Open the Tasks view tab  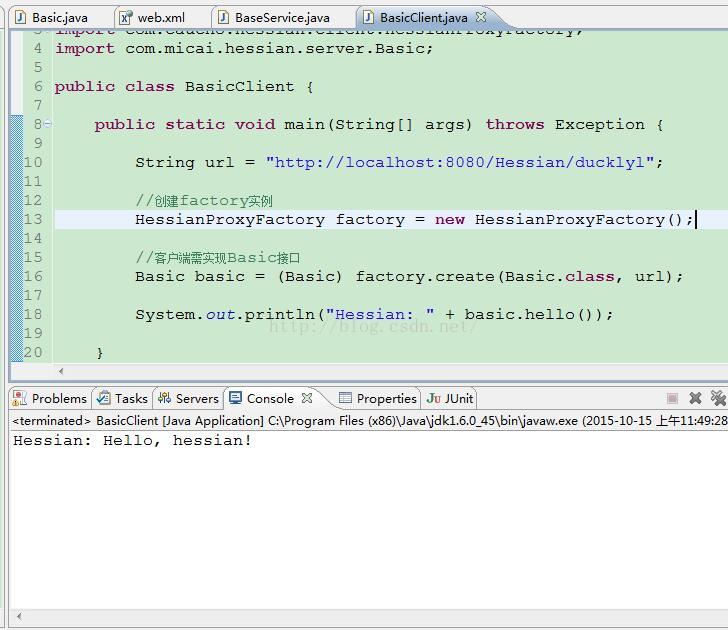click(x=123, y=398)
